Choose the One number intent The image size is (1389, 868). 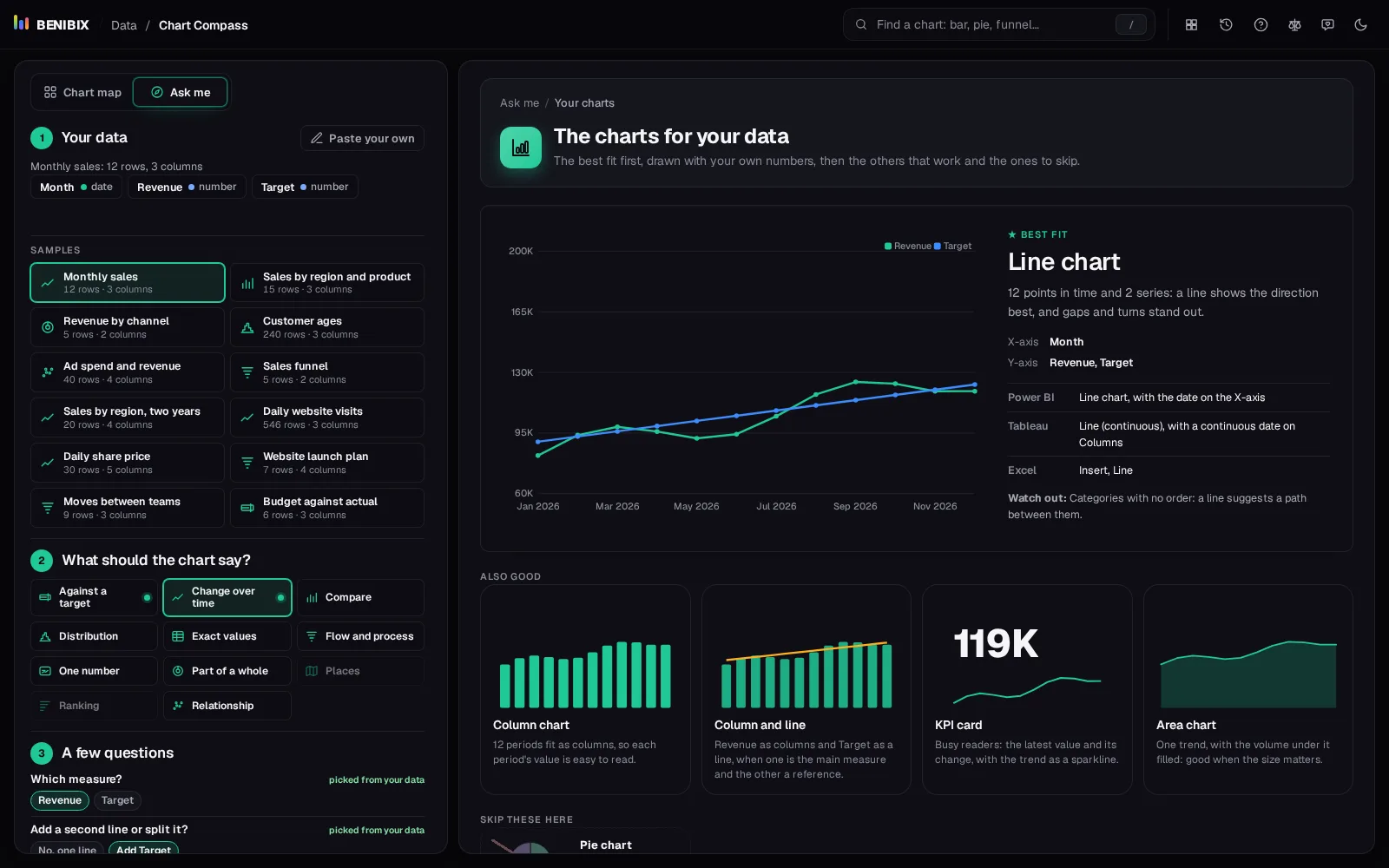point(94,671)
